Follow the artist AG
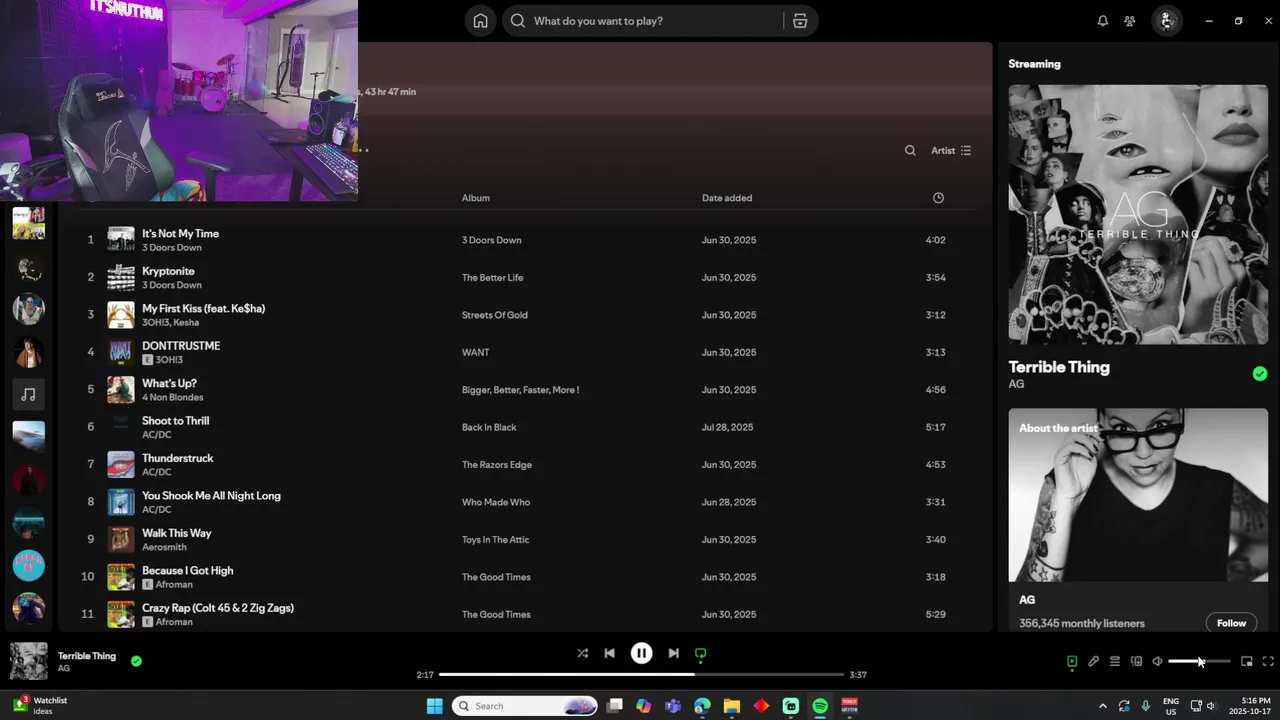The height and width of the screenshot is (720, 1280). [x=1231, y=623]
